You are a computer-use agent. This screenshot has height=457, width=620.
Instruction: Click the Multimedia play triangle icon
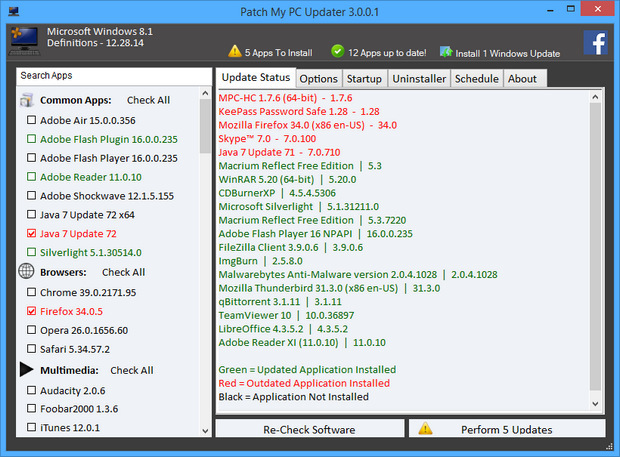(x=26, y=369)
